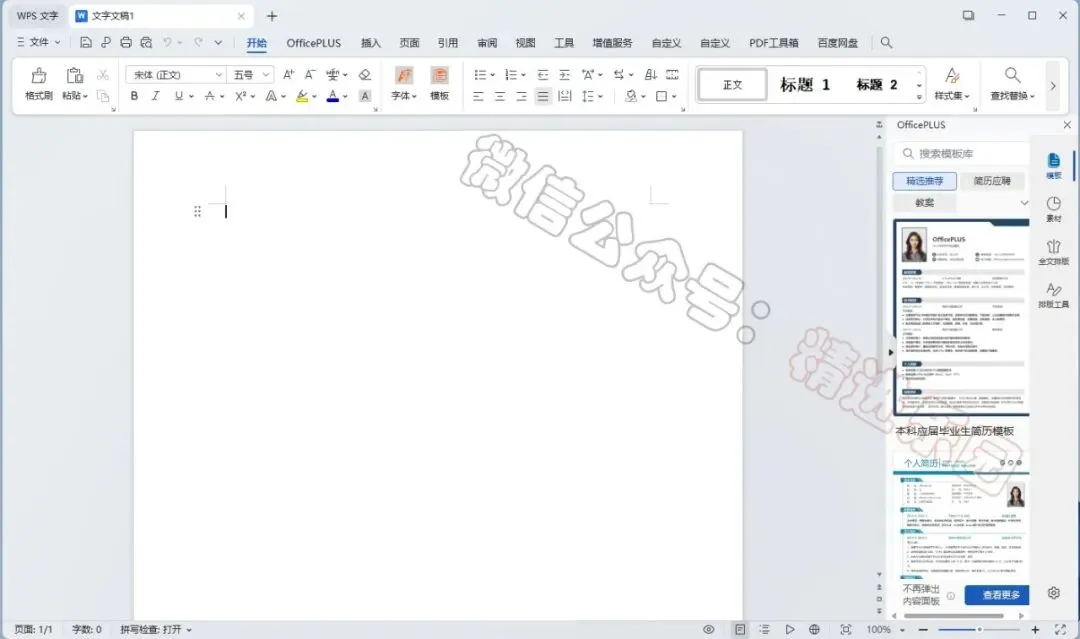Switch to the 插入 (Insert) tab

[x=371, y=43]
